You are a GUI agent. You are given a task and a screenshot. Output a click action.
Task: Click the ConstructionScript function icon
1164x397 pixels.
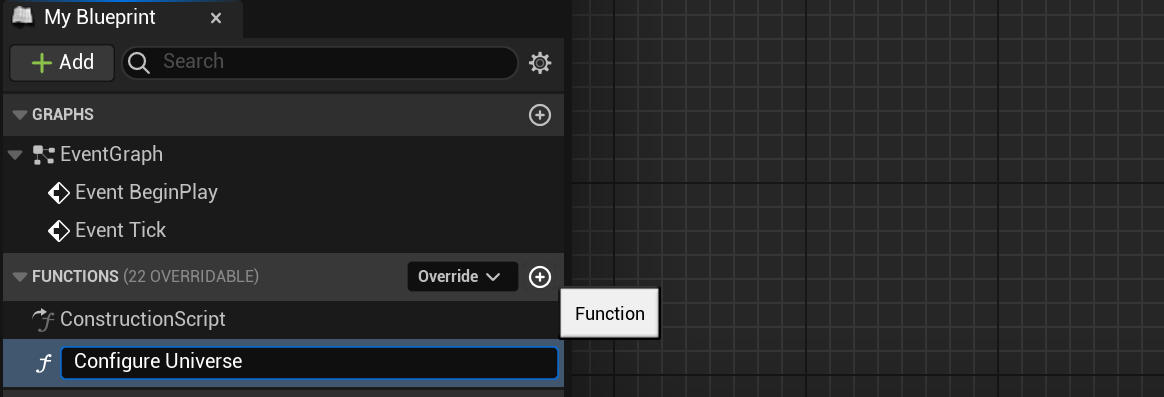point(44,320)
